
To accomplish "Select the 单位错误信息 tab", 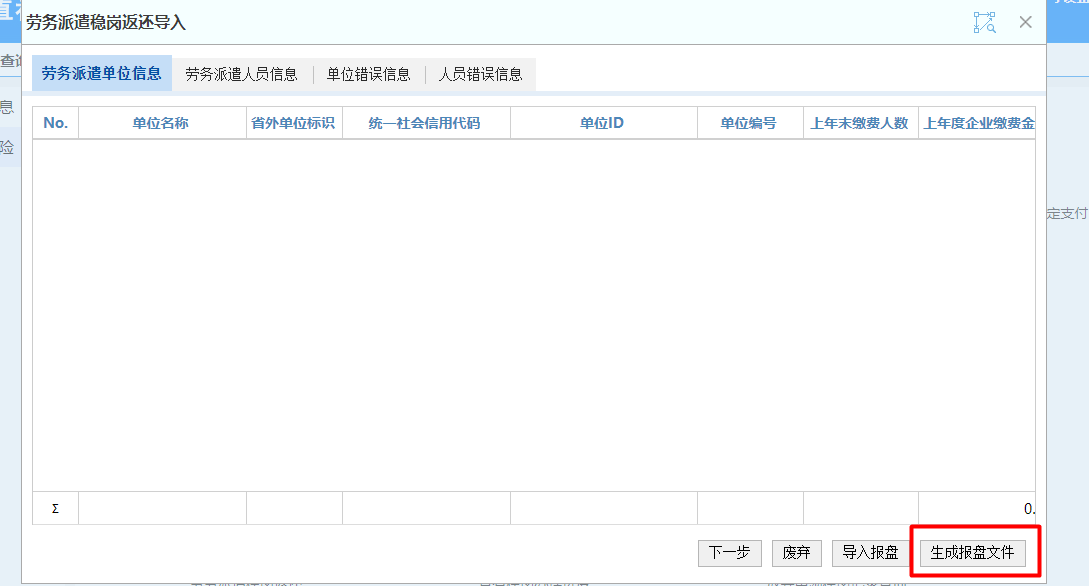I will [x=368, y=74].
